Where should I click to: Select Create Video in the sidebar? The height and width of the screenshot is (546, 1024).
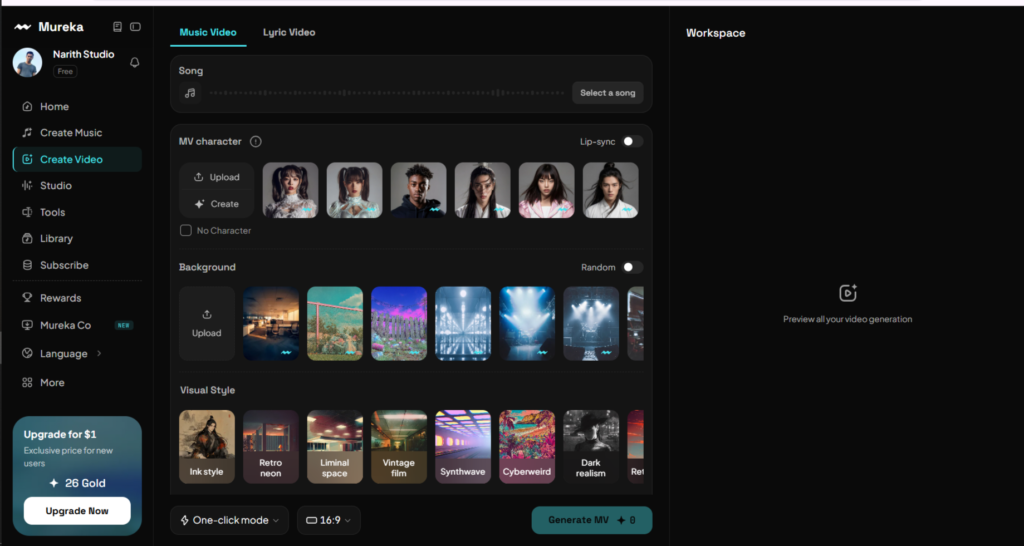point(77,159)
